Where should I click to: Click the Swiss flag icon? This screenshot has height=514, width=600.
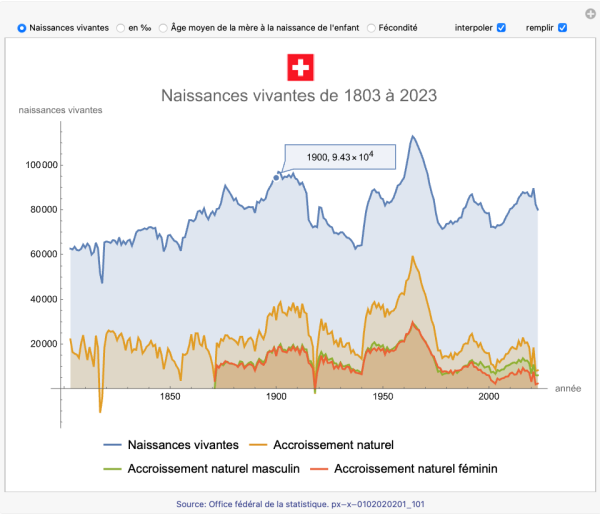click(x=300, y=67)
